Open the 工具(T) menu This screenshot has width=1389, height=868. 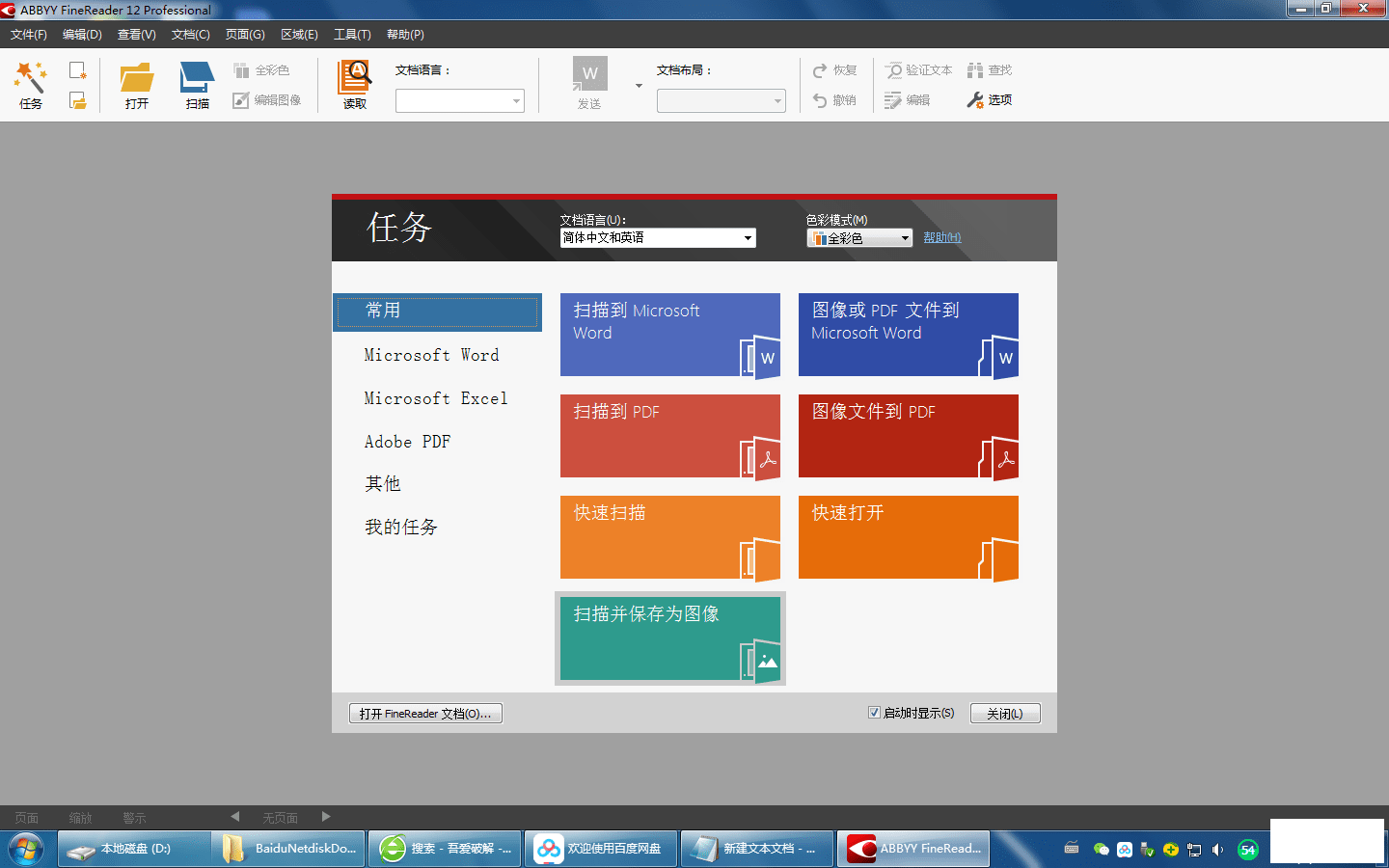click(x=352, y=35)
